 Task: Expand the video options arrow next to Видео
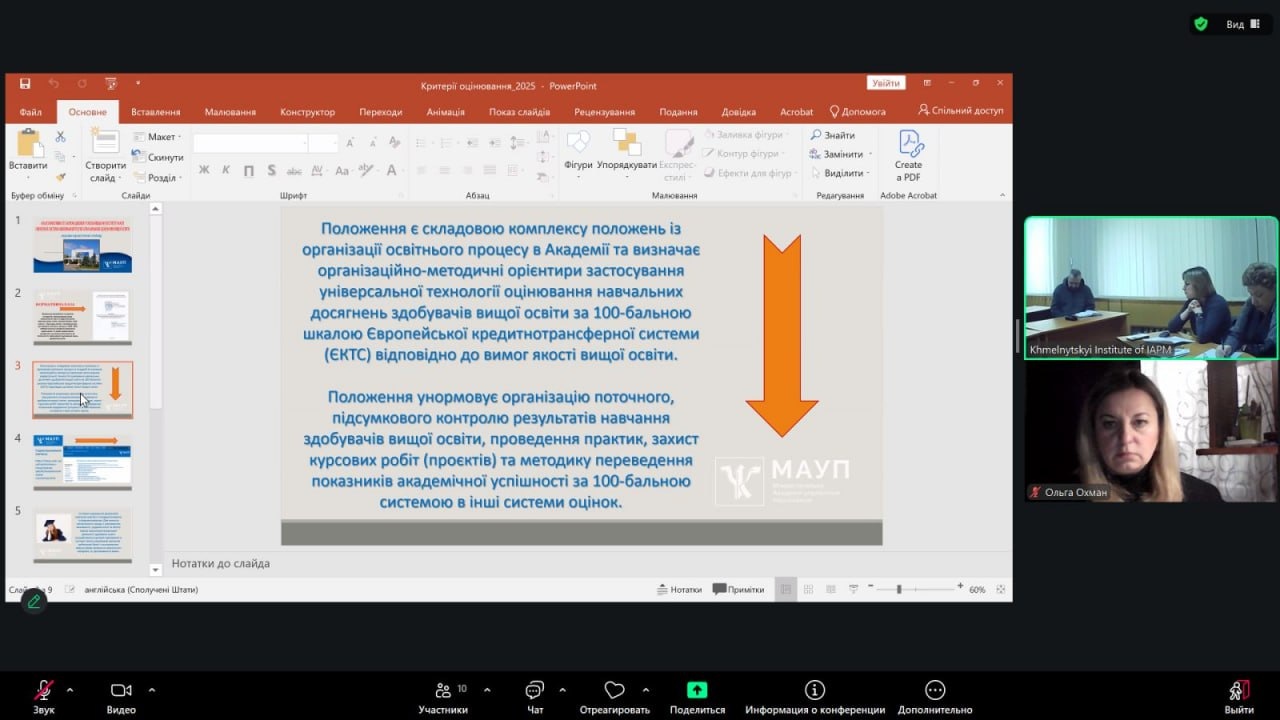coord(152,690)
